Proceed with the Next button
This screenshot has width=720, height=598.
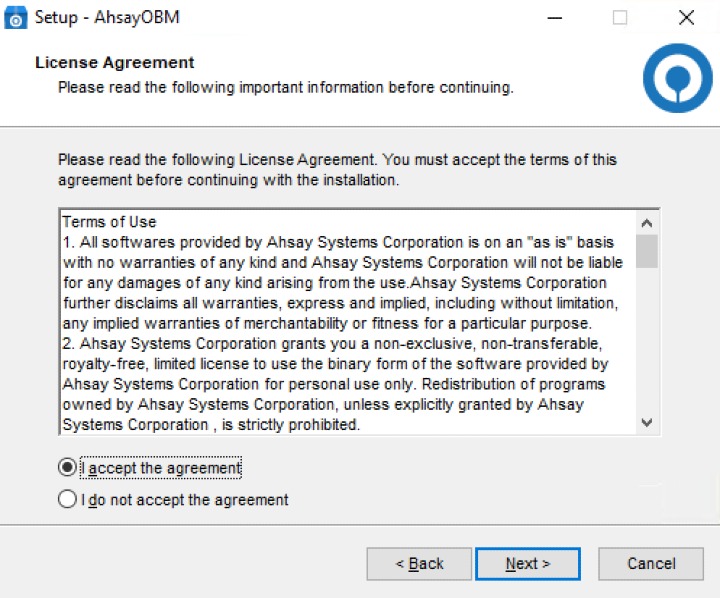click(527, 564)
